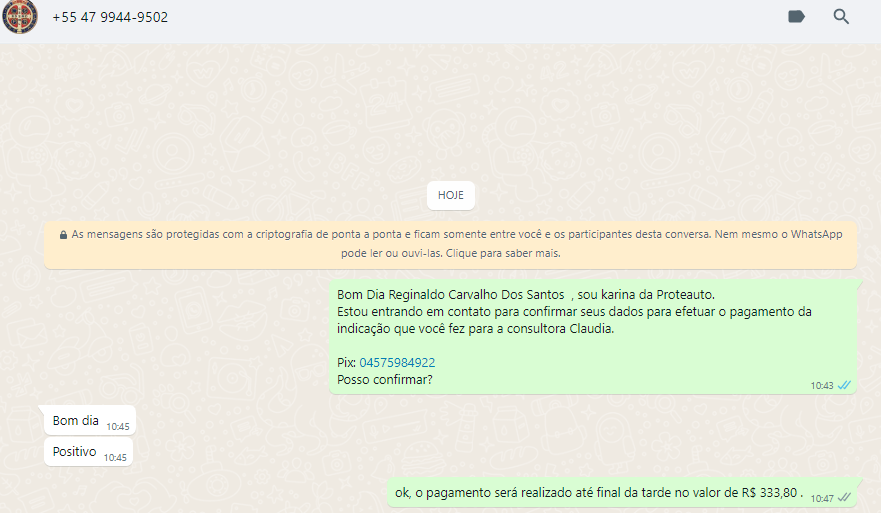Click the 10:45 timestamp beside "Positivo"
The image size is (881, 513).
(115, 457)
